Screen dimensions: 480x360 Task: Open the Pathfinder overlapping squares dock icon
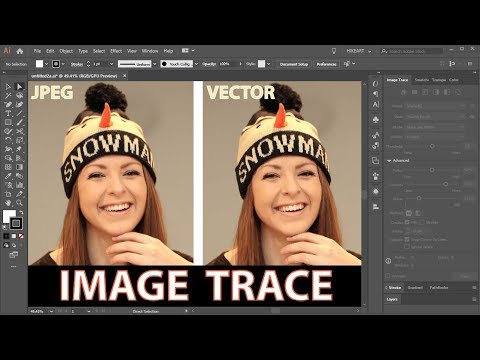(x=376, y=161)
